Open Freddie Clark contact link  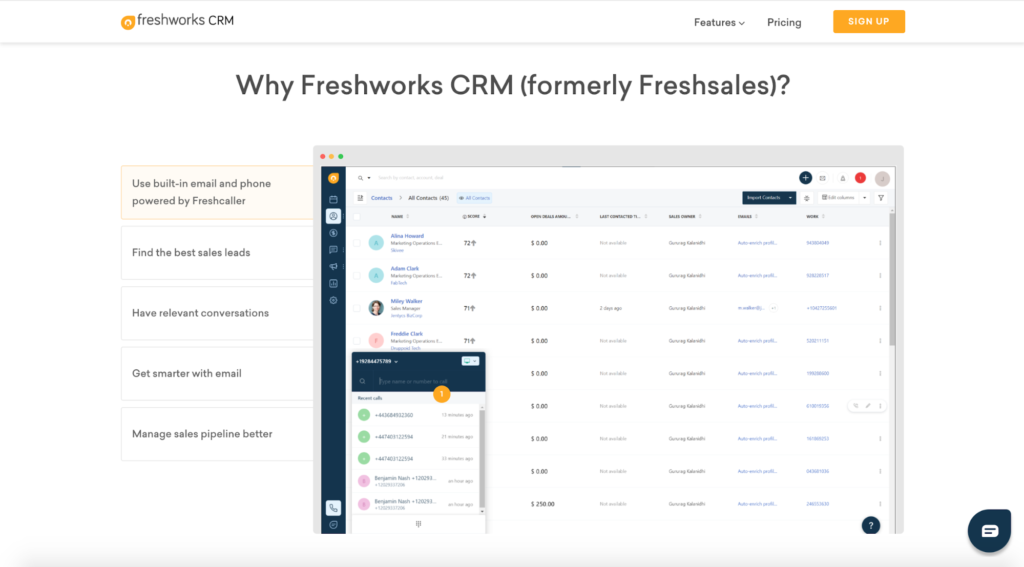[x=406, y=334]
